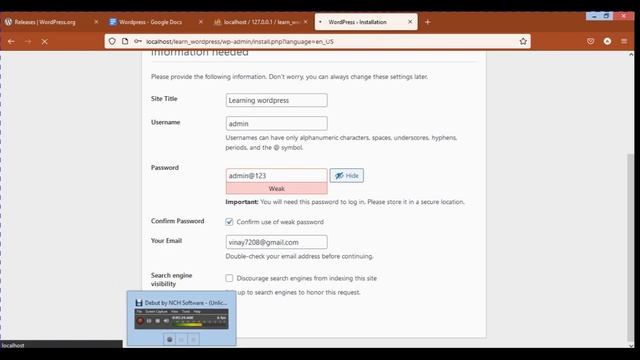
Task: Bookmark this page with the star icon
Action: [x=523, y=41]
